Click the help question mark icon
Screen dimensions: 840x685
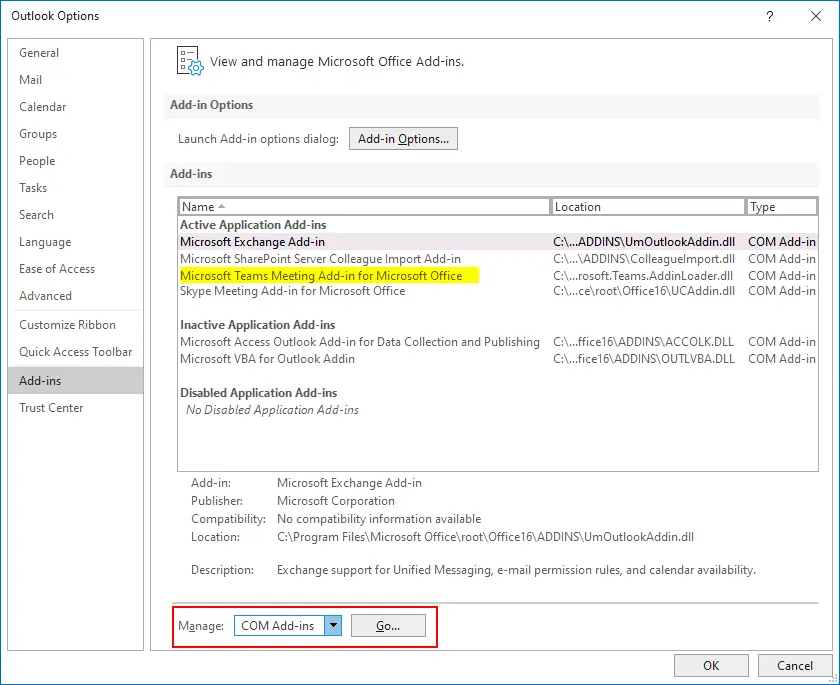point(770,16)
